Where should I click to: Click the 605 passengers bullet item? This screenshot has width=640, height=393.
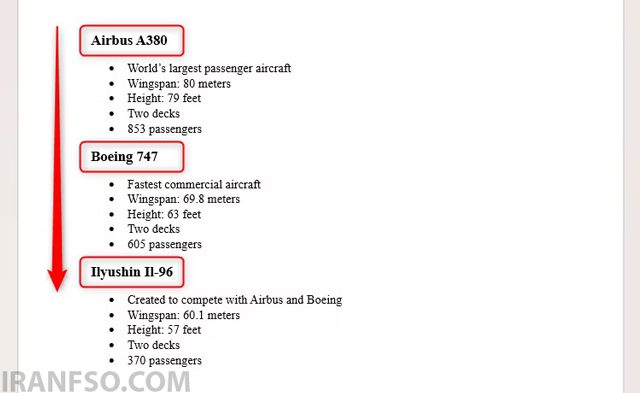point(164,244)
